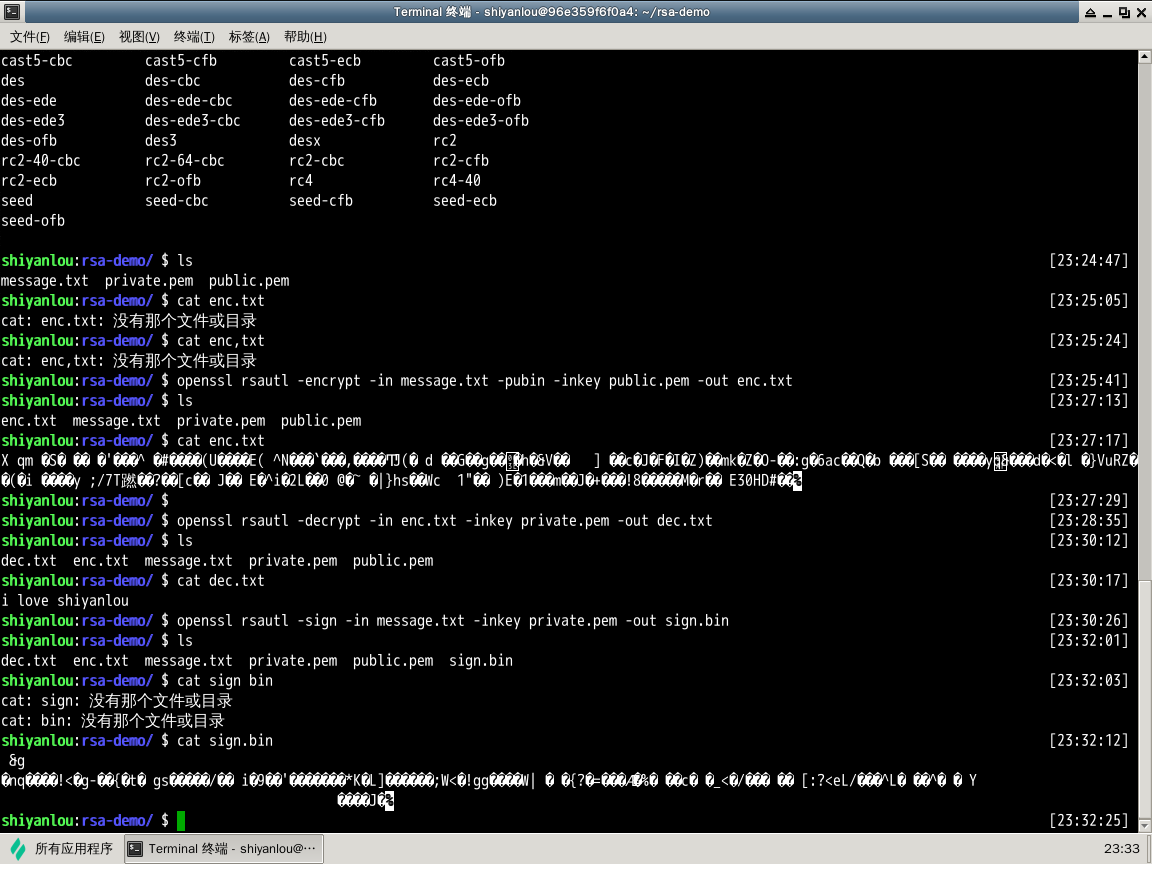Open the 帮助(H) menu

pyautogui.click(x=305, y=37)
